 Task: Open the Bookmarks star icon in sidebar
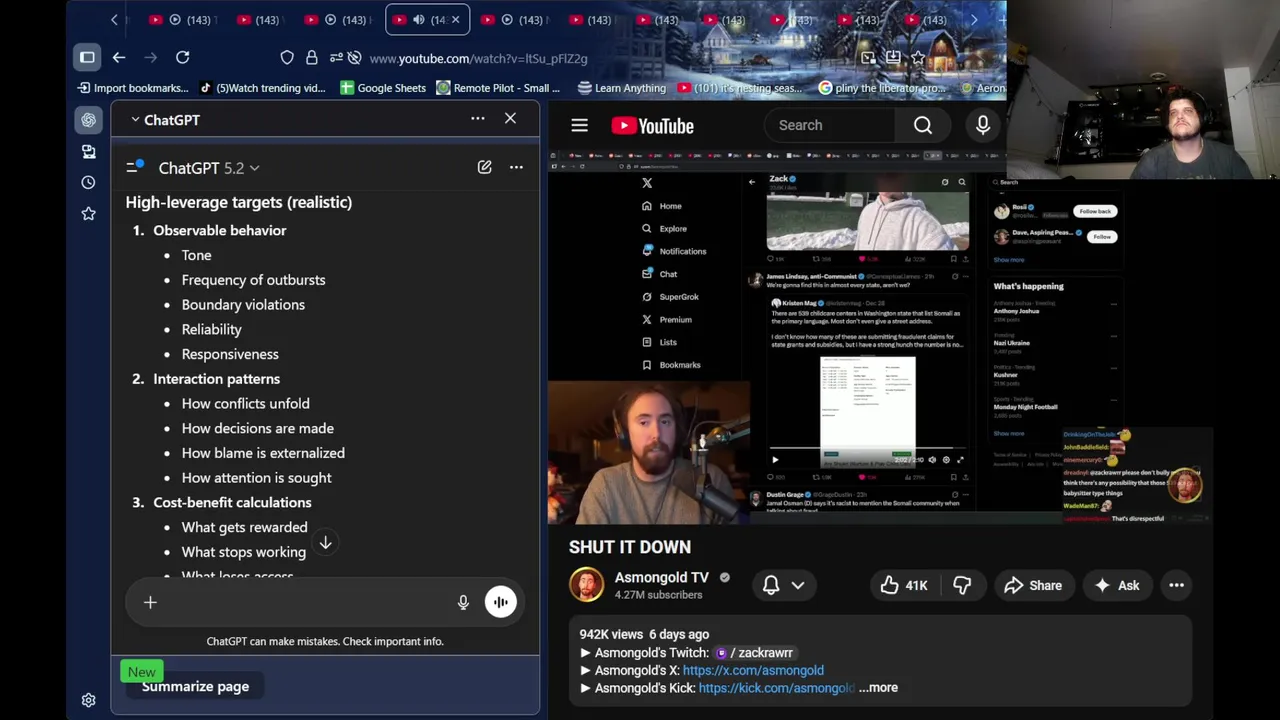point(88,213)
